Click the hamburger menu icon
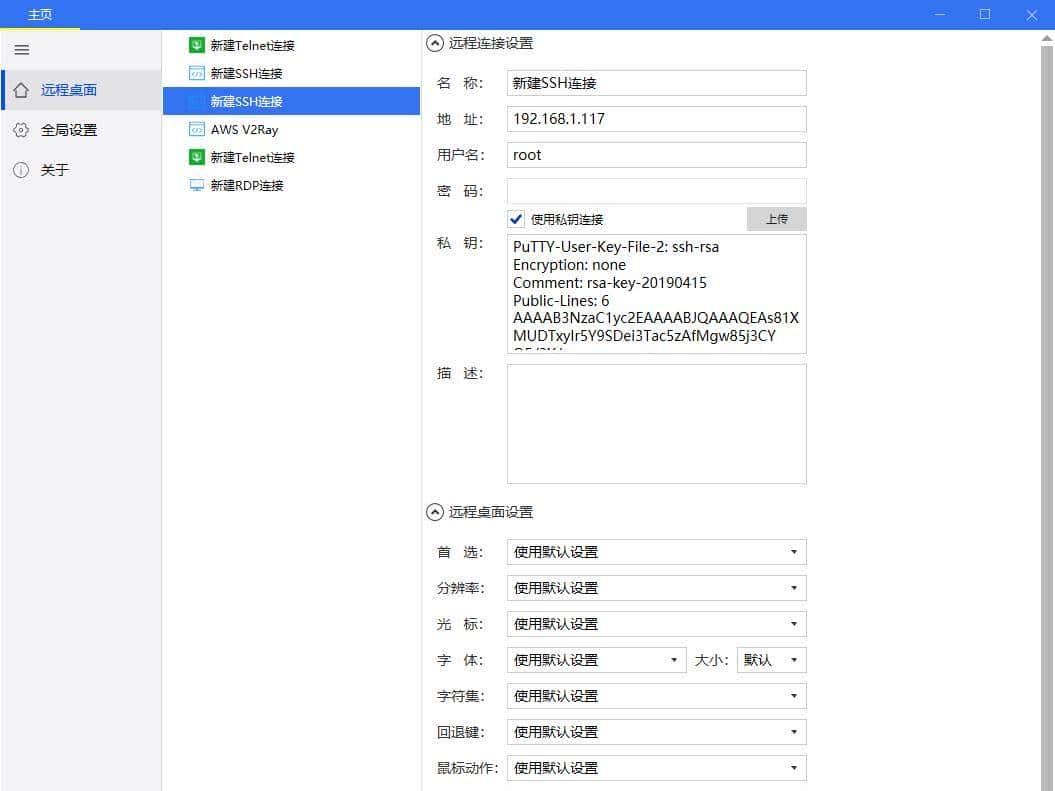Screen dimensions: 1055x791 (x=21, y=50)
